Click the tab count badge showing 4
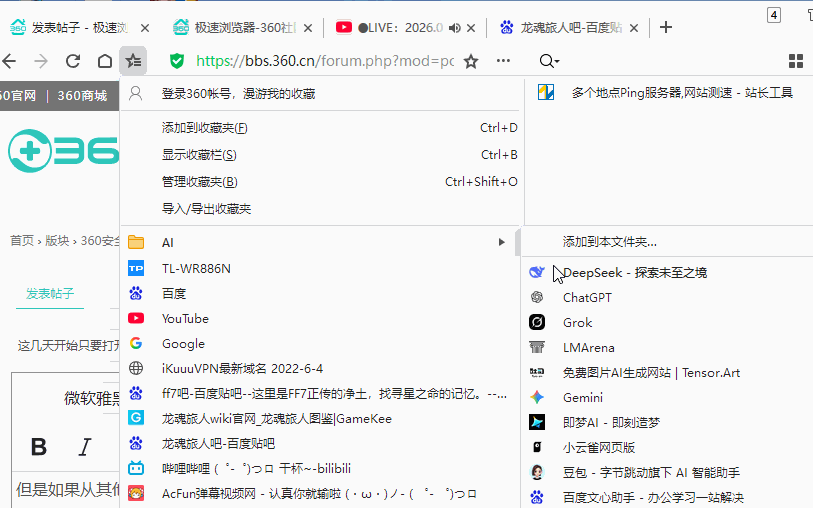 [x=774, y=15]
